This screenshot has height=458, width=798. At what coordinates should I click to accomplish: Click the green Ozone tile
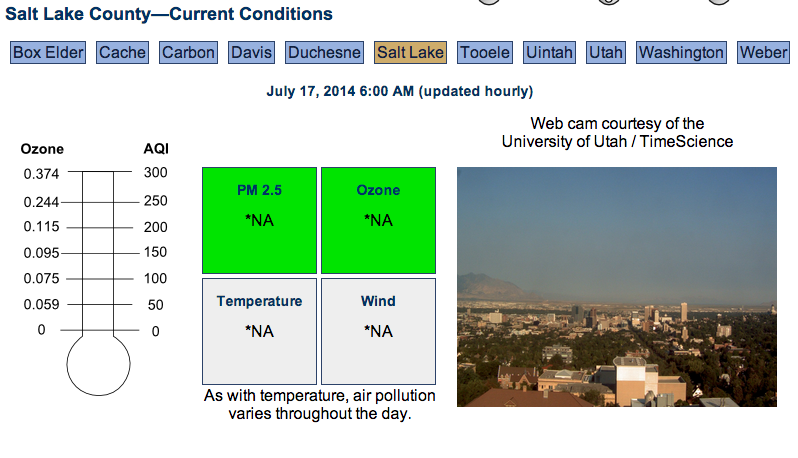[x=378, y=220]
